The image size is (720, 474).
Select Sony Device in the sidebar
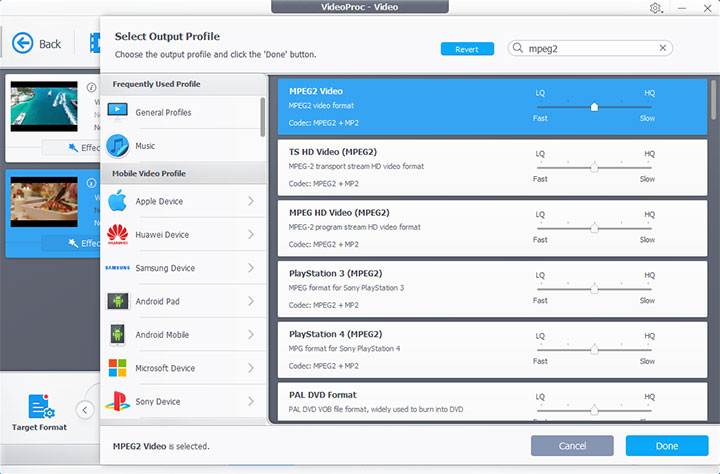coord(183,401)
